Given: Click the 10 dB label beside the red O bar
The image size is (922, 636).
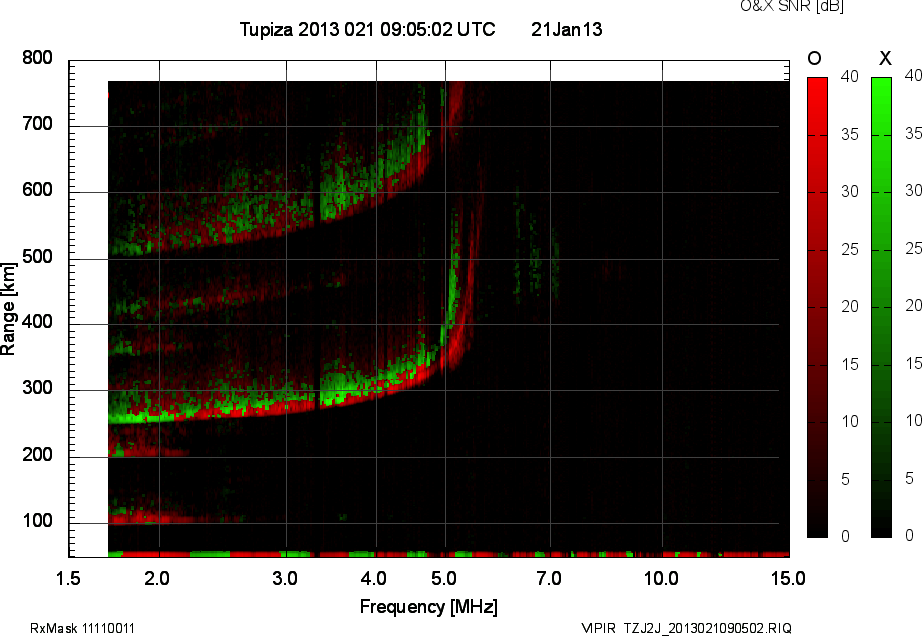Looking at the screenshot, I should pyautogui.click(x=850, y=421).
